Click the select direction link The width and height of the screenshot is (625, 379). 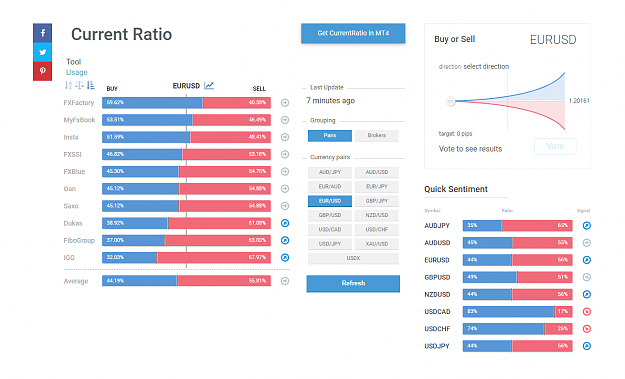click(x=486, y=67)
